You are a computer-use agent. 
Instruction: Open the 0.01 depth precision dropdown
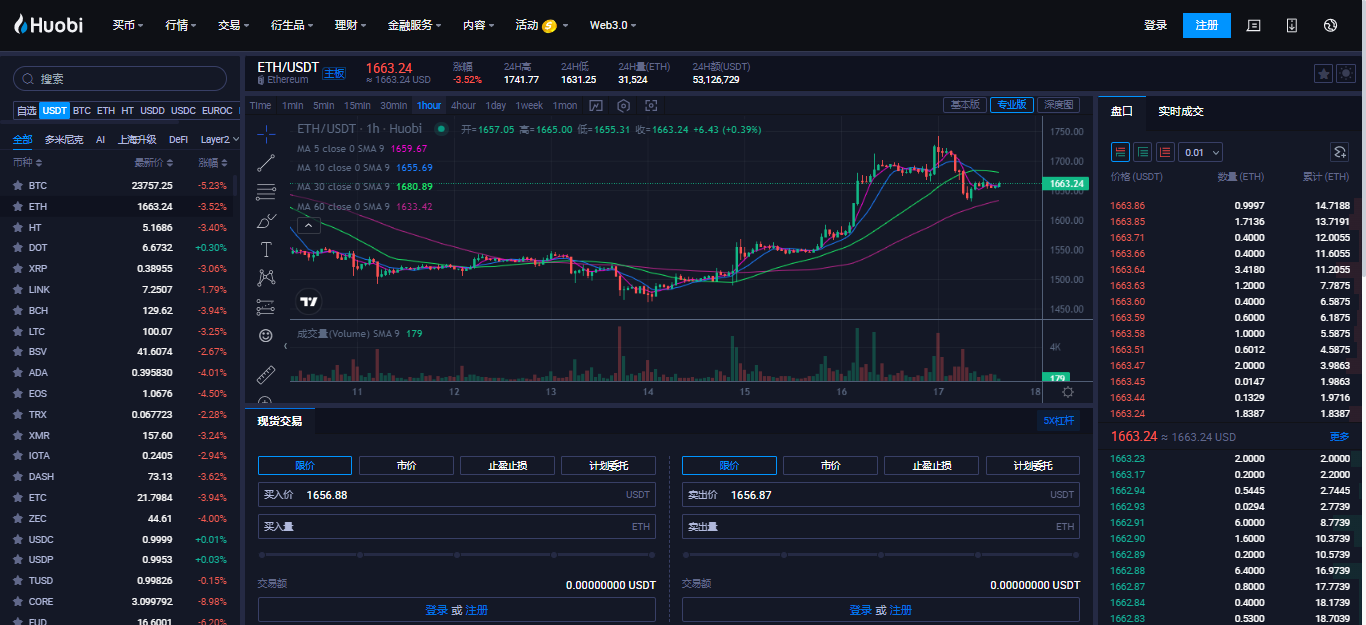point(1201,152)
